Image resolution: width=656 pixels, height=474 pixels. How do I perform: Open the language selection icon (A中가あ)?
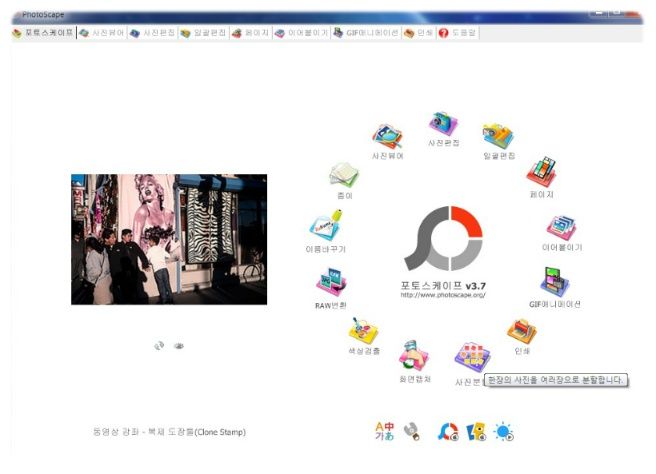pyautogui.click(x=384, y=431)
